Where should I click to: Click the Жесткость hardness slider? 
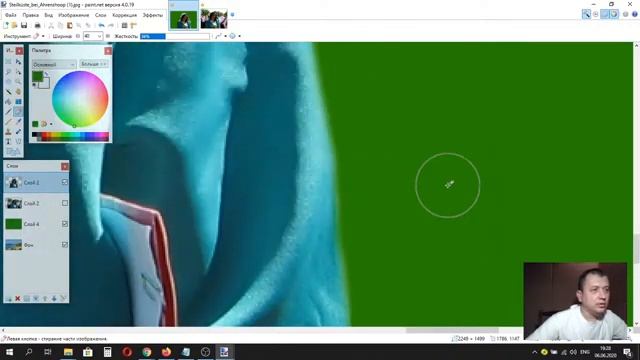pos(175,36)
